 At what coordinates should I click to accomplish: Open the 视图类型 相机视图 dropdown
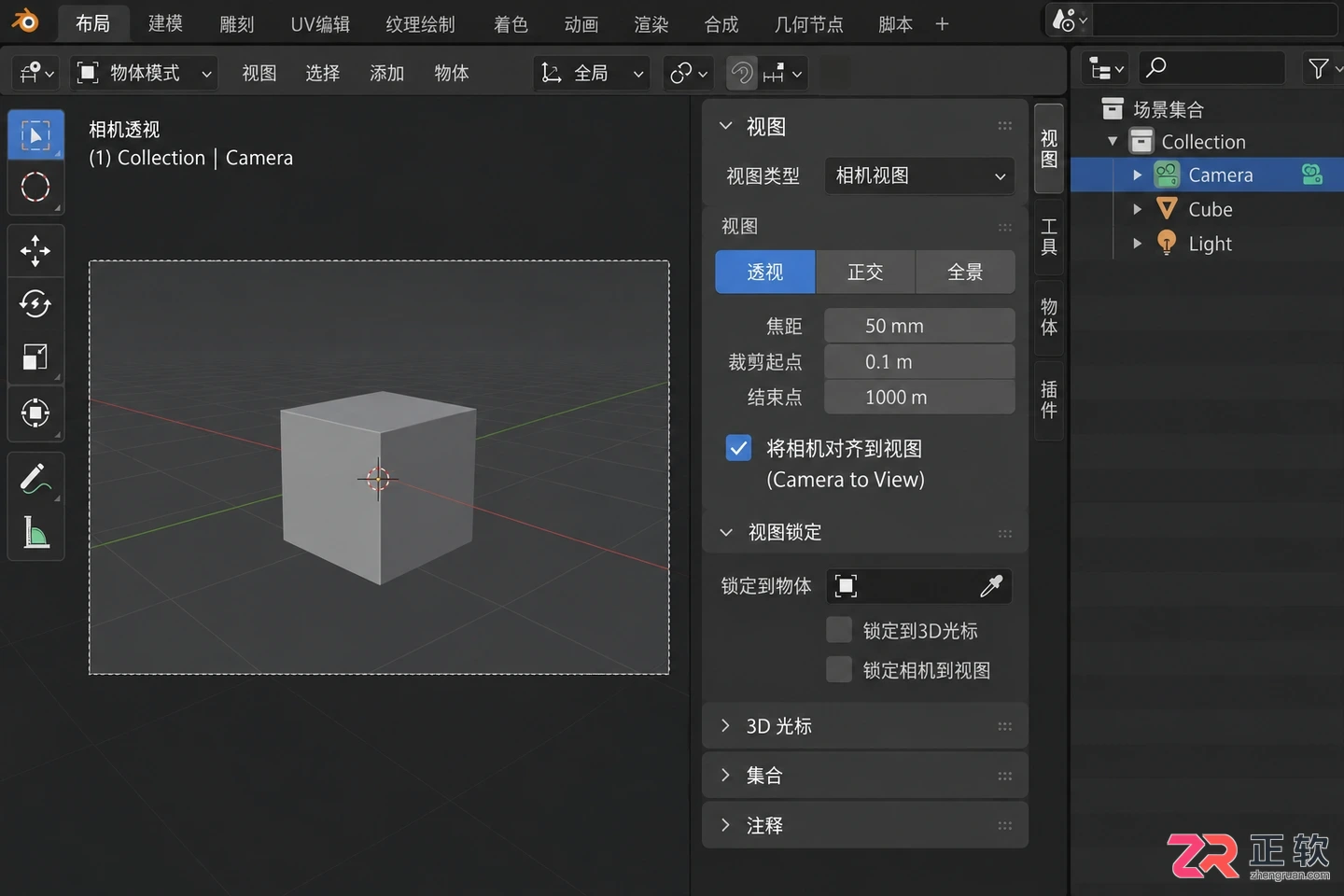(x=919, y=175)
